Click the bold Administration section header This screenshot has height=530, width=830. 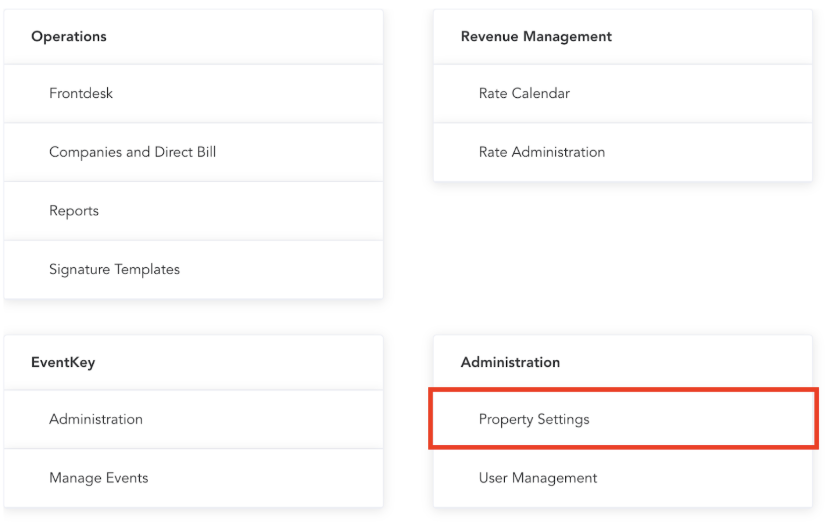(510, 362)
